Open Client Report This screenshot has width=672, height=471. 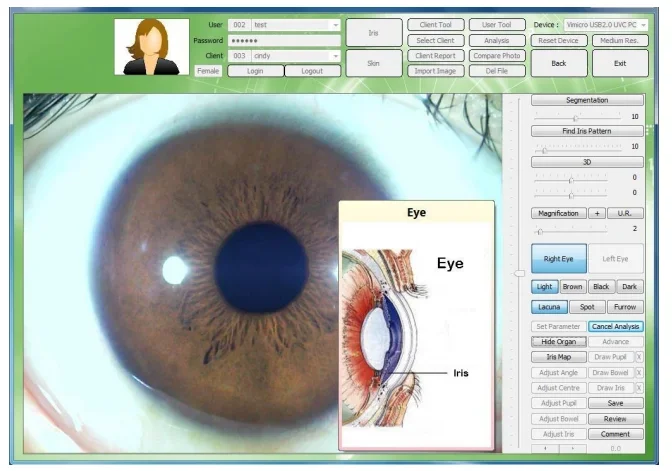[x=435, y=56]
